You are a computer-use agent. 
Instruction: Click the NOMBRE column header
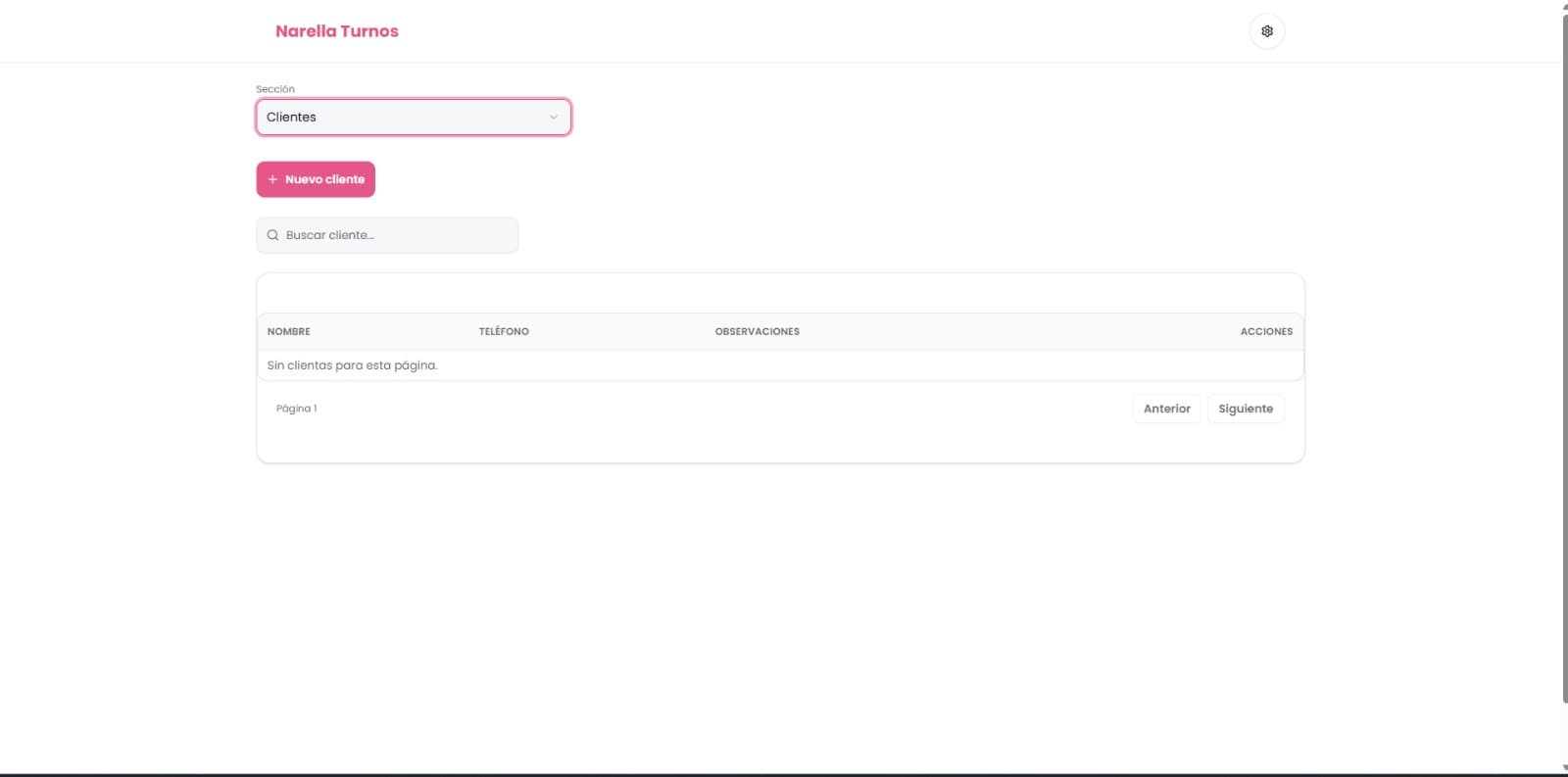pos(289,331)
